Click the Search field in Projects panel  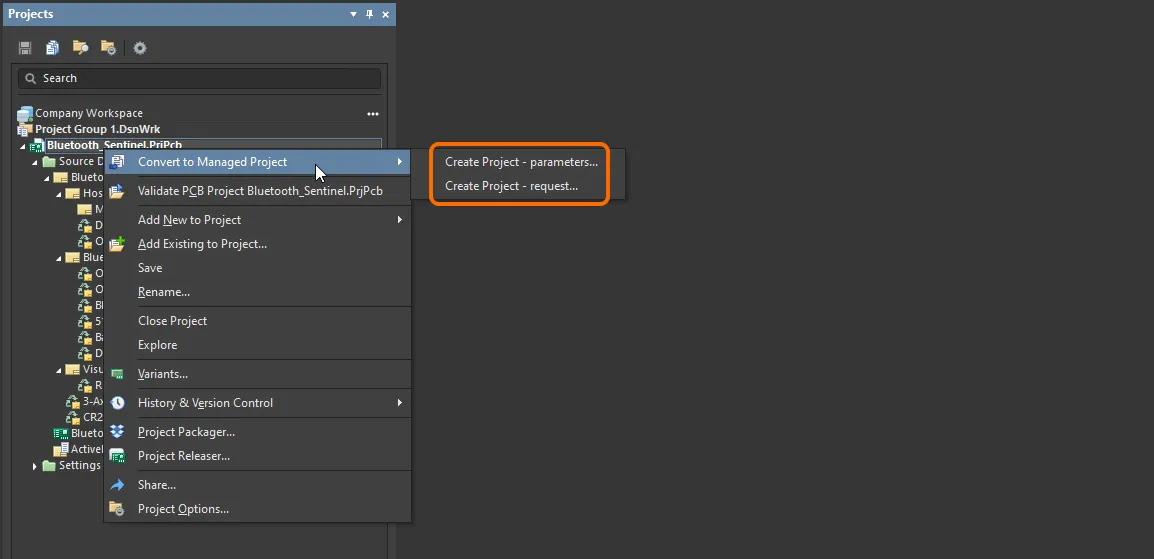[x=199, y=78]
